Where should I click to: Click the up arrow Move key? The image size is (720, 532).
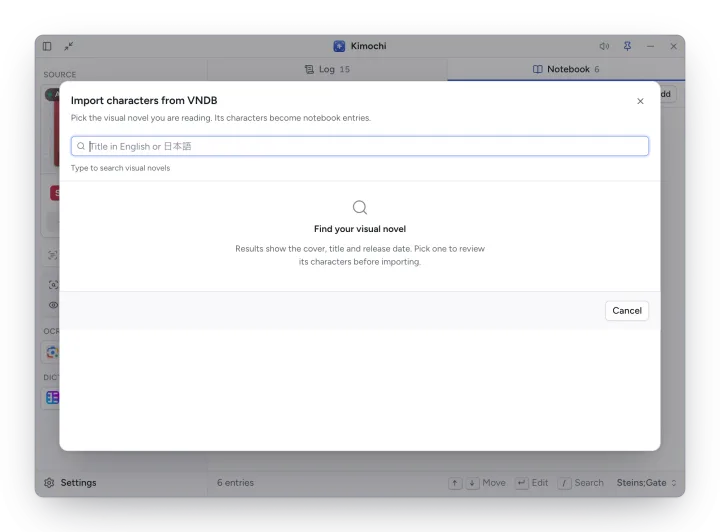pyautogui.click(x=455, y=483)
